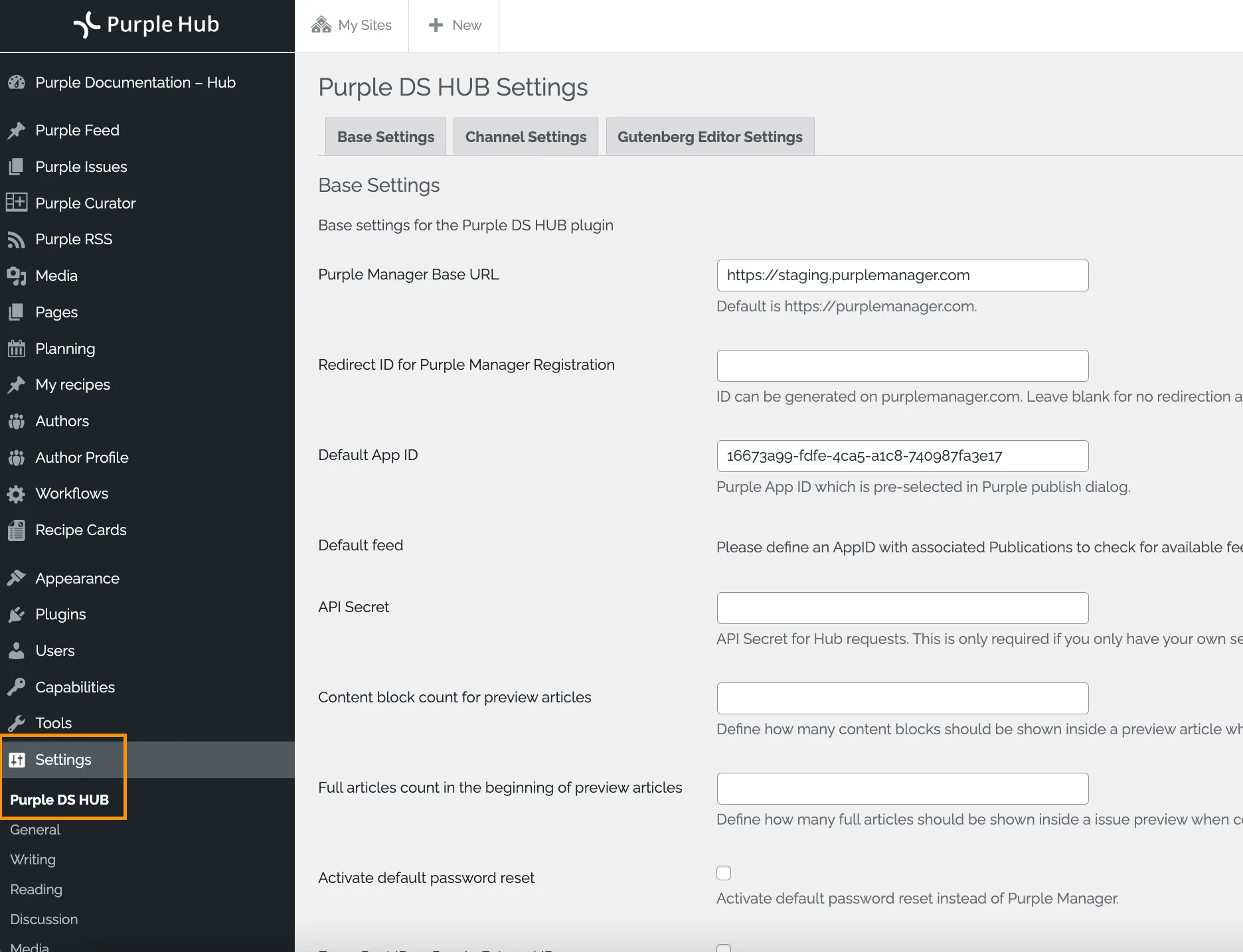This screenshot has width=1243, height=952.
Task: Click the Purple Feed pin icon
Action: (x=17, y=130)
